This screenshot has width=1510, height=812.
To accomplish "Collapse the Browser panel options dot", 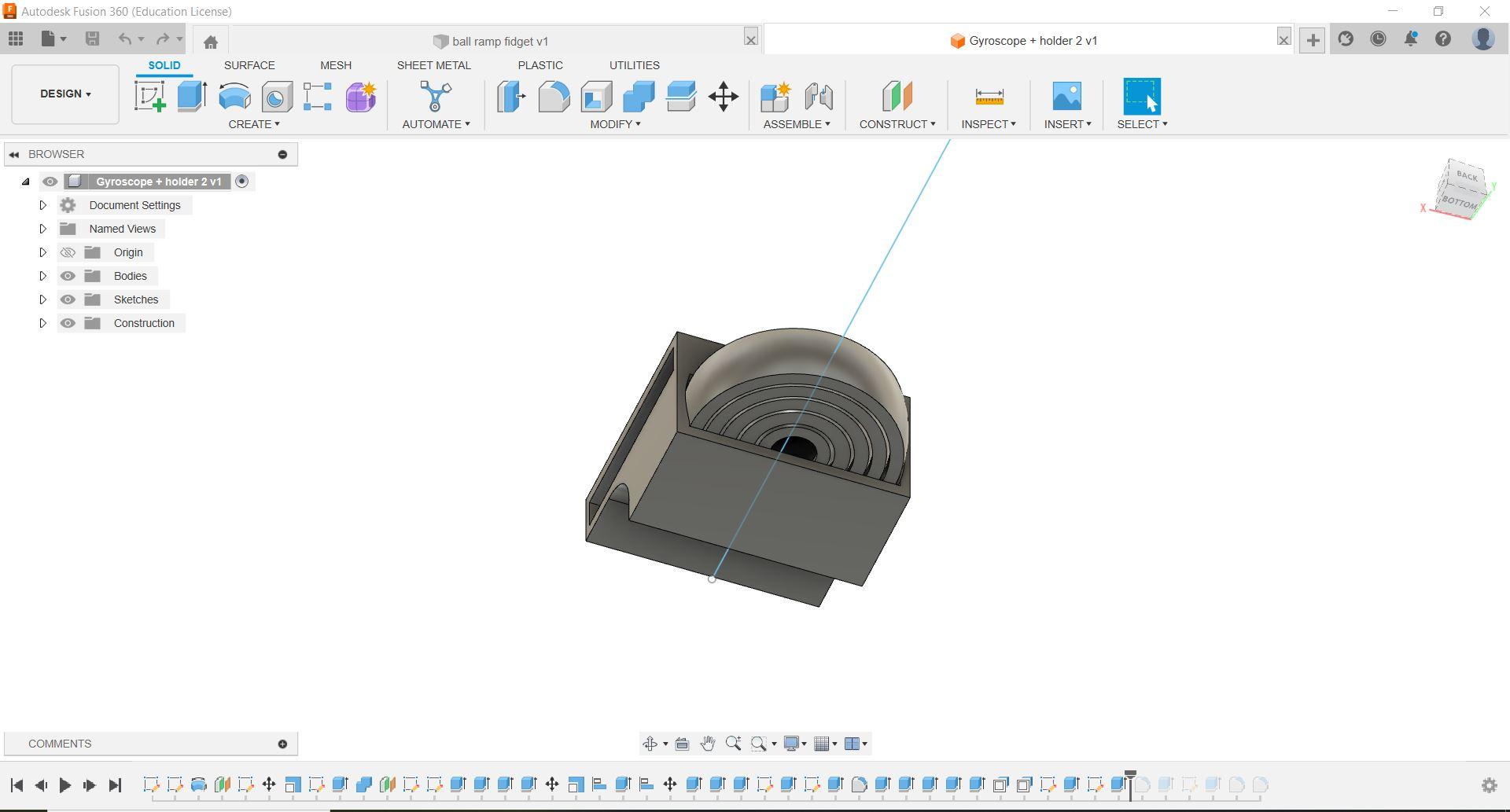I will [x=282, y=154].
